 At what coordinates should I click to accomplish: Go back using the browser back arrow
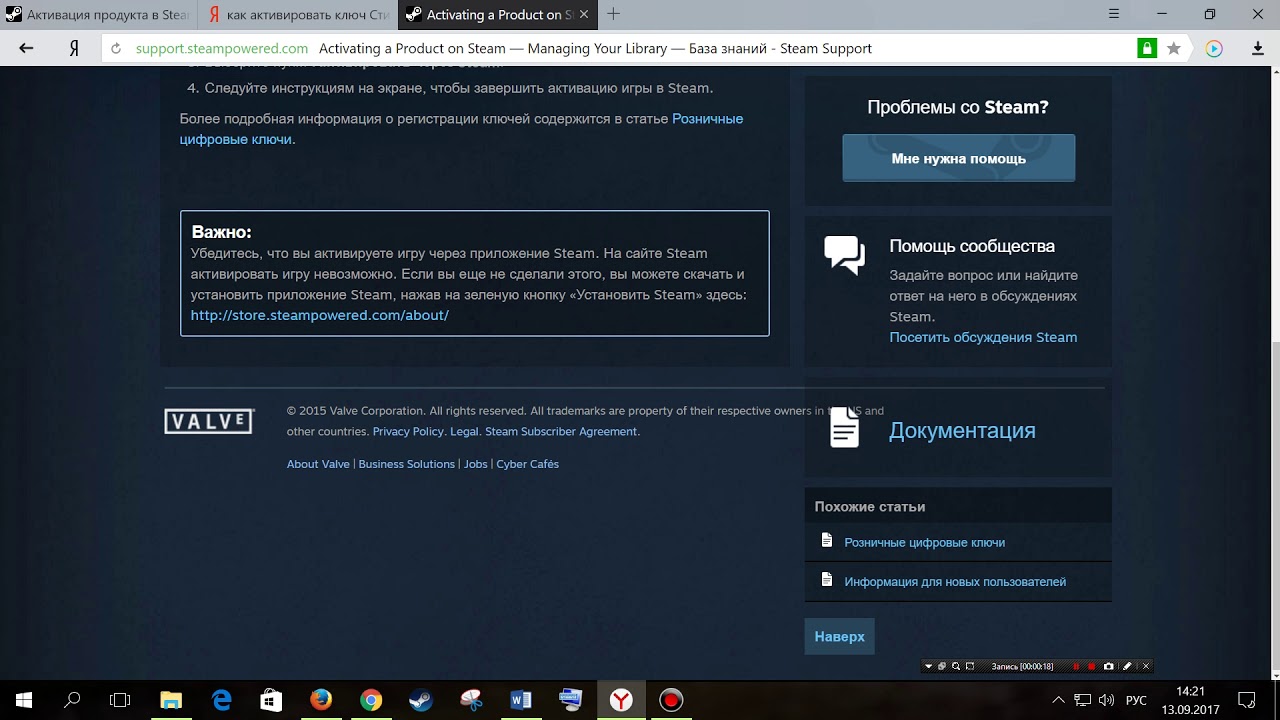click(x=26, y=48)
